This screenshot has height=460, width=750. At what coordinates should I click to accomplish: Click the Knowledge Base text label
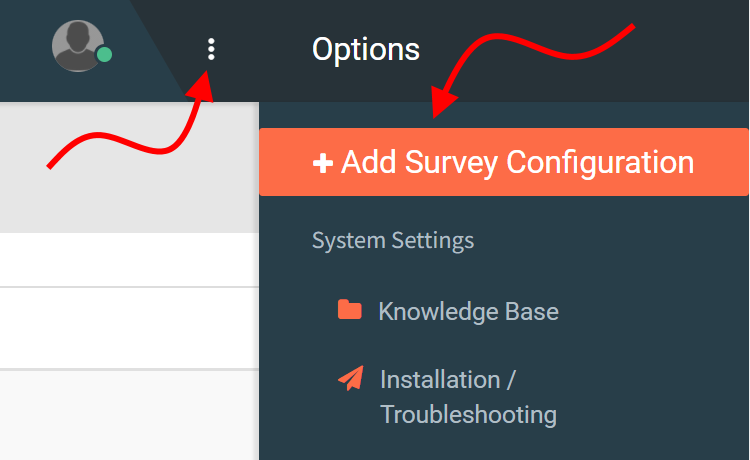468,312
